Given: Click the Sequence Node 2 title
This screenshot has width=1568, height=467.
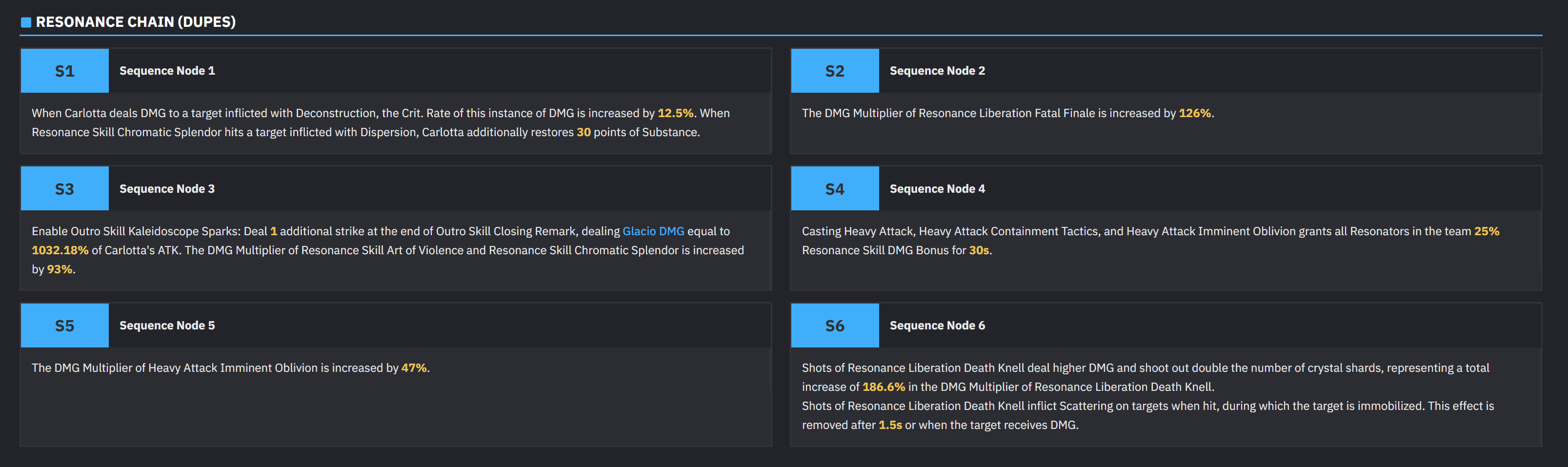Looking at the screenshot, I should [x=937, y=71].
